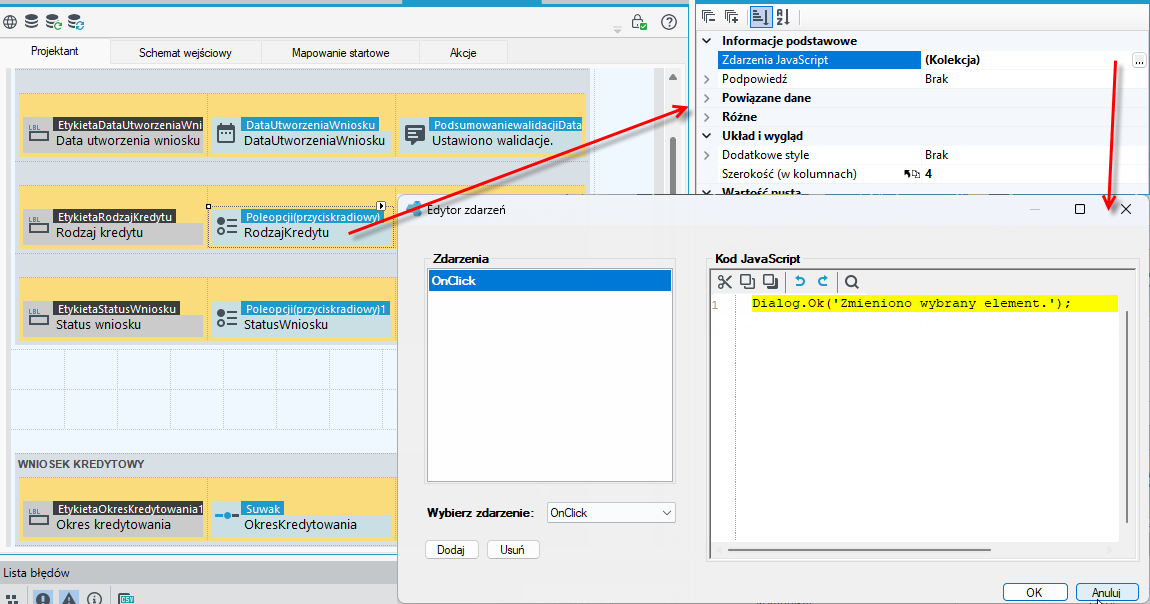Click Anuluj to cancel the event editor
1150x604 pixels.
(x=1107, y=592)
